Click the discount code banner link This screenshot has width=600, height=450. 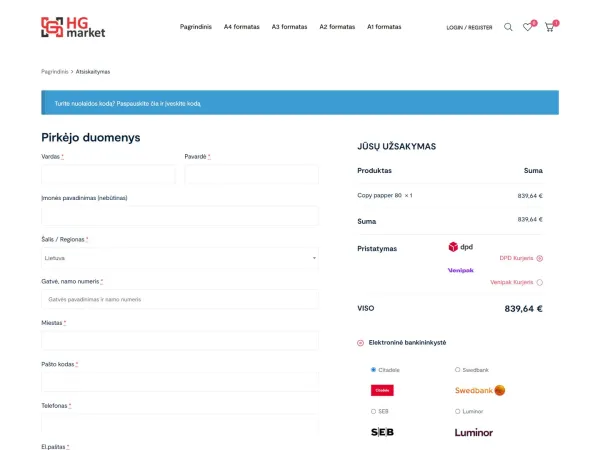pyautogui.click(x=127, y=103)
